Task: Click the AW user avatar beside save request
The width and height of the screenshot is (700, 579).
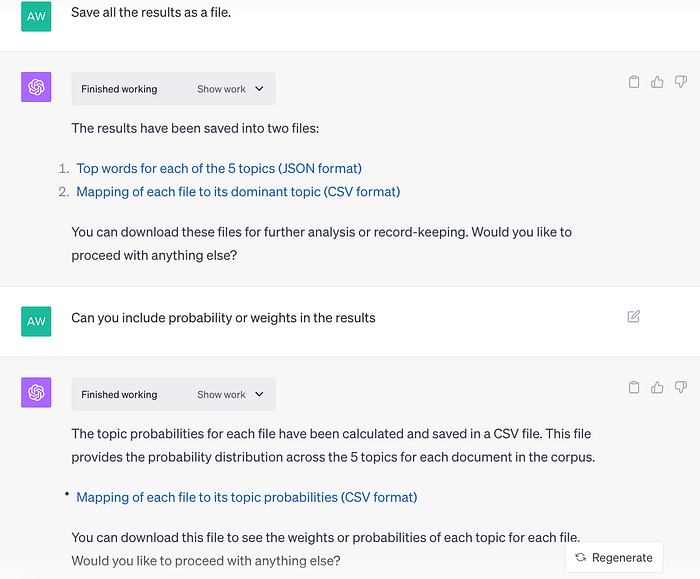Action: tap(36, 17)
